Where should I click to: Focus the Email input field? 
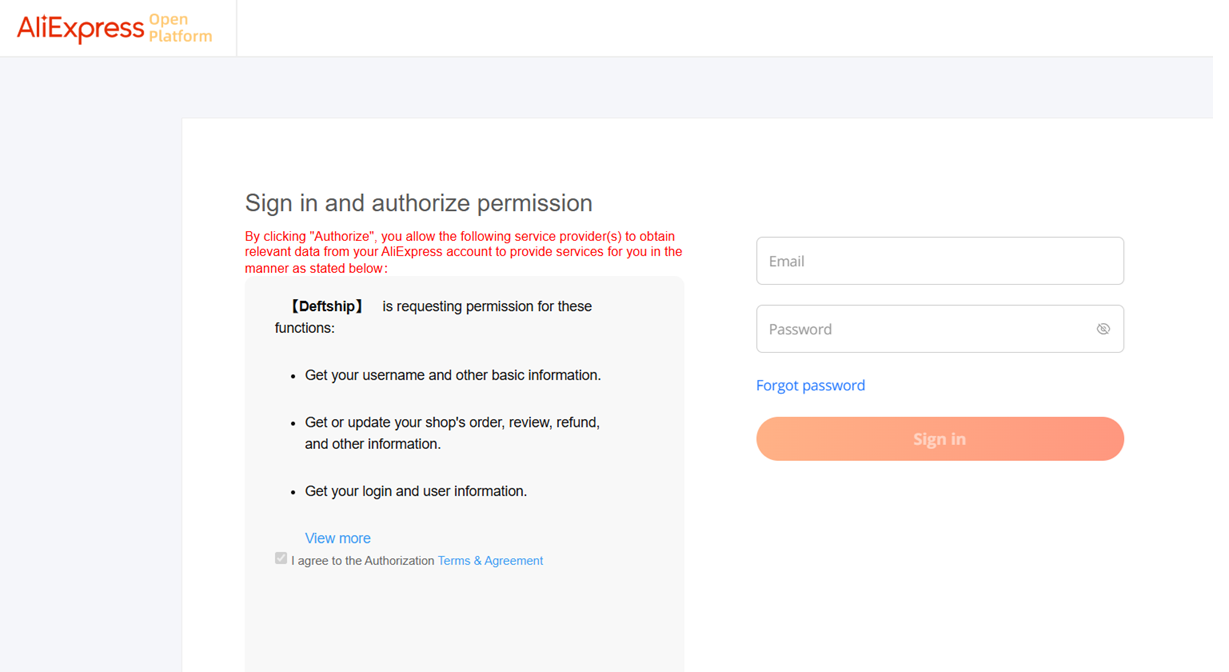pyautogui.click(x=900, y=261)
